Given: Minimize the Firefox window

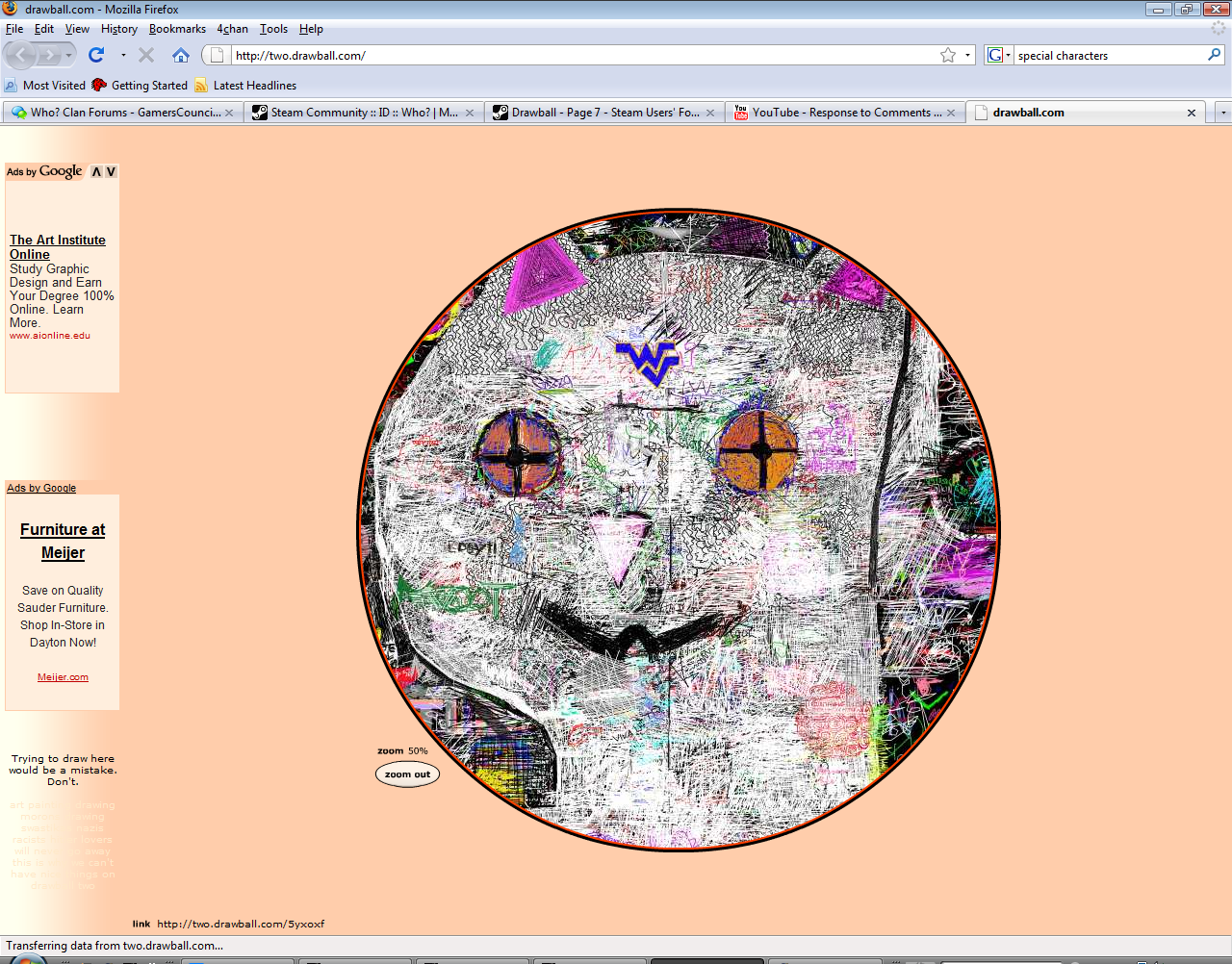Looking at the screenshot, I should (x=1158, y=9).
